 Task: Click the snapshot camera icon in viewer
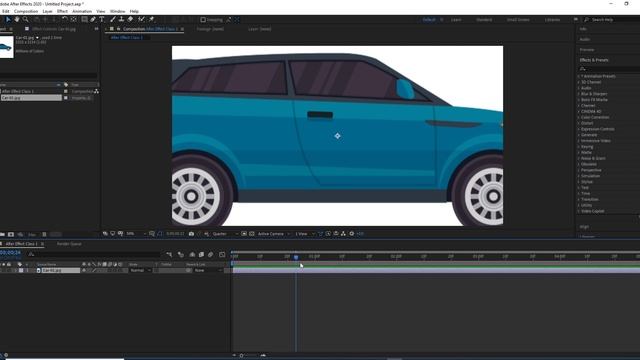coord(191,234)
